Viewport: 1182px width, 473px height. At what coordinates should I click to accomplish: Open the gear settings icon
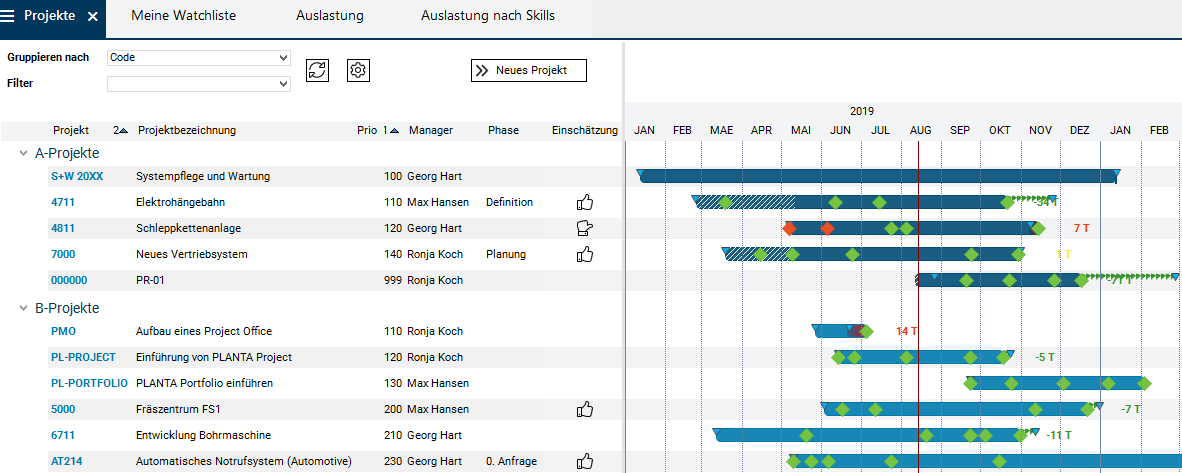point(358,70)
